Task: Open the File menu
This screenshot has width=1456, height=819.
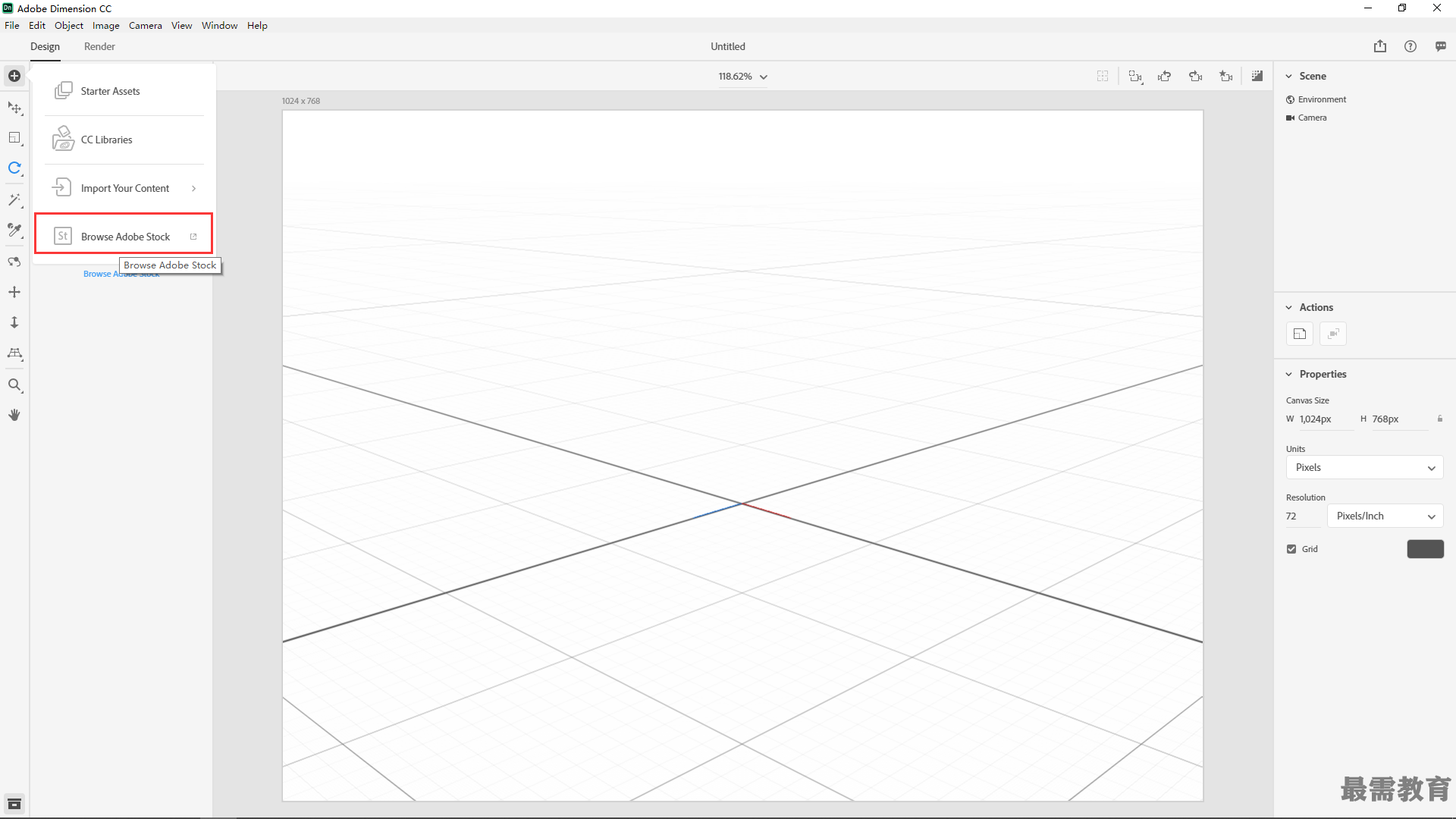Action: click(12, 25)
